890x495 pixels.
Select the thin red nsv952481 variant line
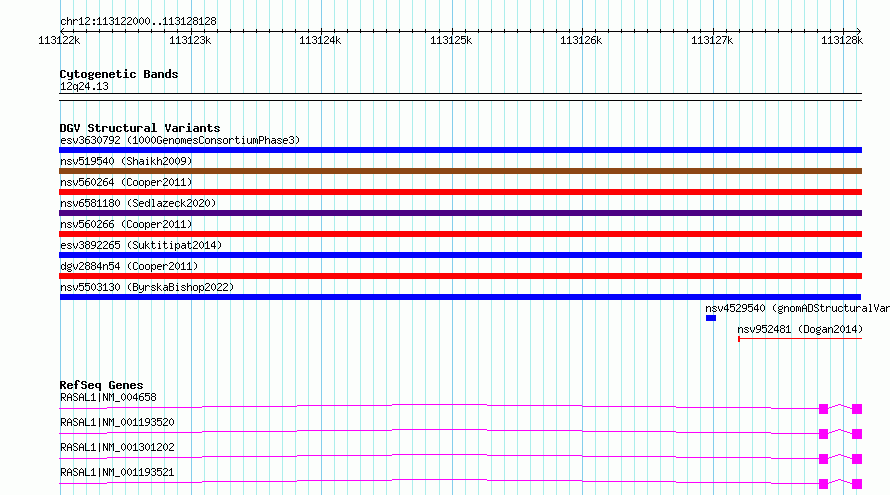pos(800,339)
